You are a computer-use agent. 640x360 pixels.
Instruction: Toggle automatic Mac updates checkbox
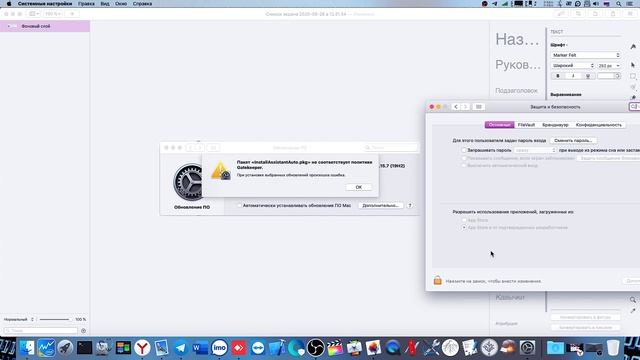click(240, 205)
